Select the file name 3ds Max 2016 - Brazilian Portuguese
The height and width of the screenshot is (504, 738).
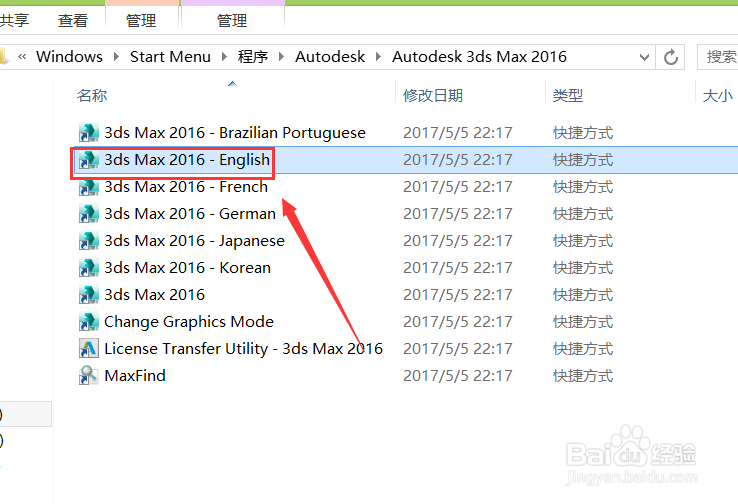(x=235, y=133)
